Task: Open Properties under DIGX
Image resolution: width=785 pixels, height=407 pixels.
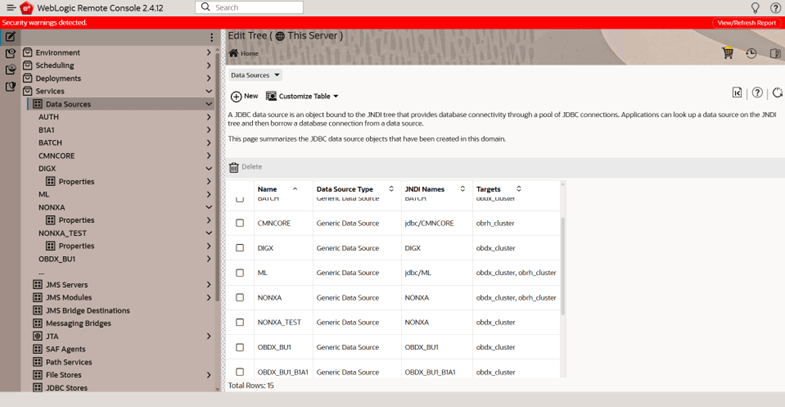Action: click(x=76, y=181)
